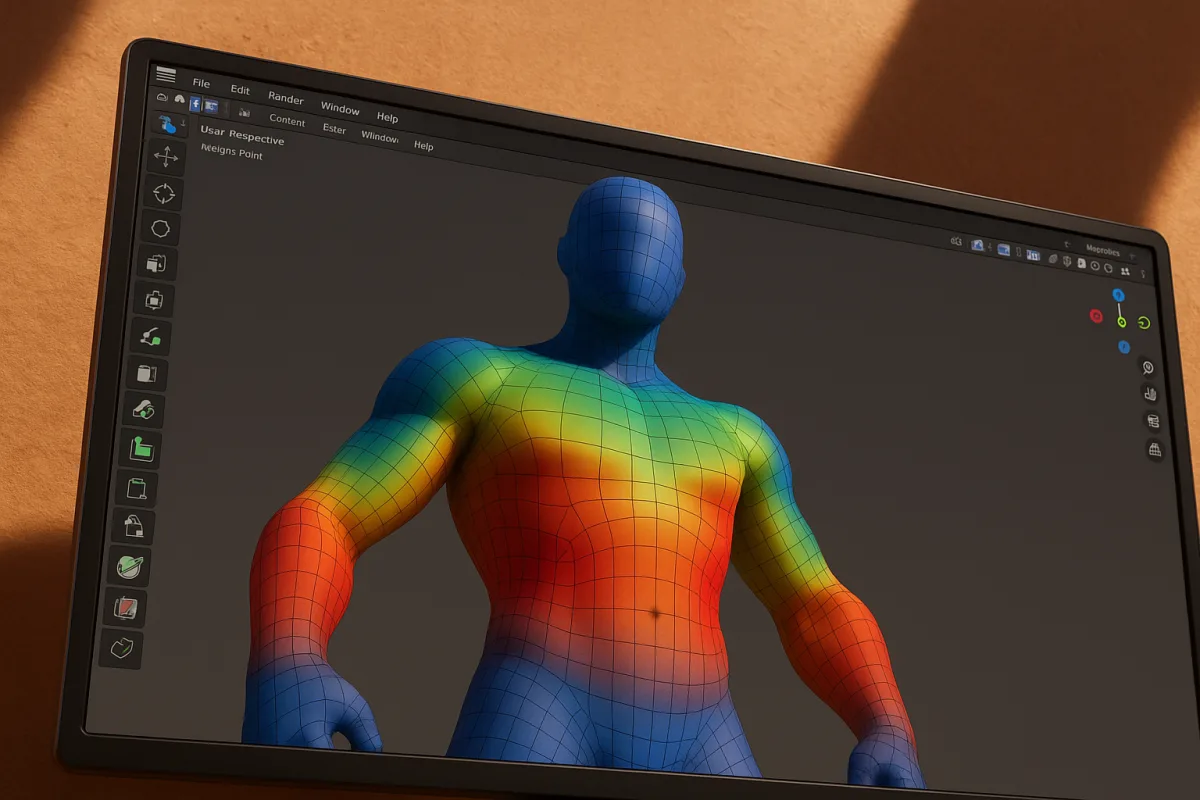
Task: Click the green ring Y axis gizmo
Action: [x=1144, y=323]
